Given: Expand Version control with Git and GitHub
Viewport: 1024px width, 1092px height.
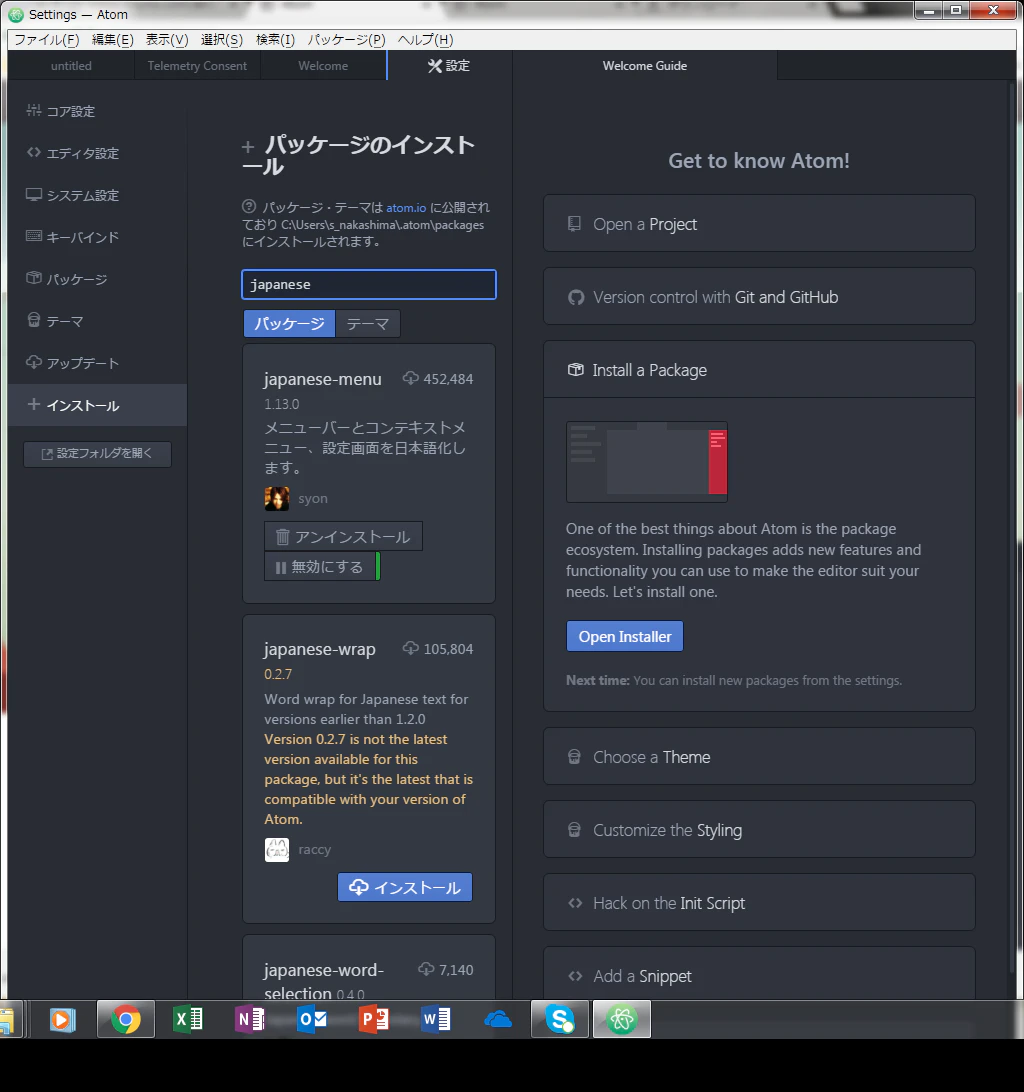Looking at the screenshot, I should coord(759,297).
